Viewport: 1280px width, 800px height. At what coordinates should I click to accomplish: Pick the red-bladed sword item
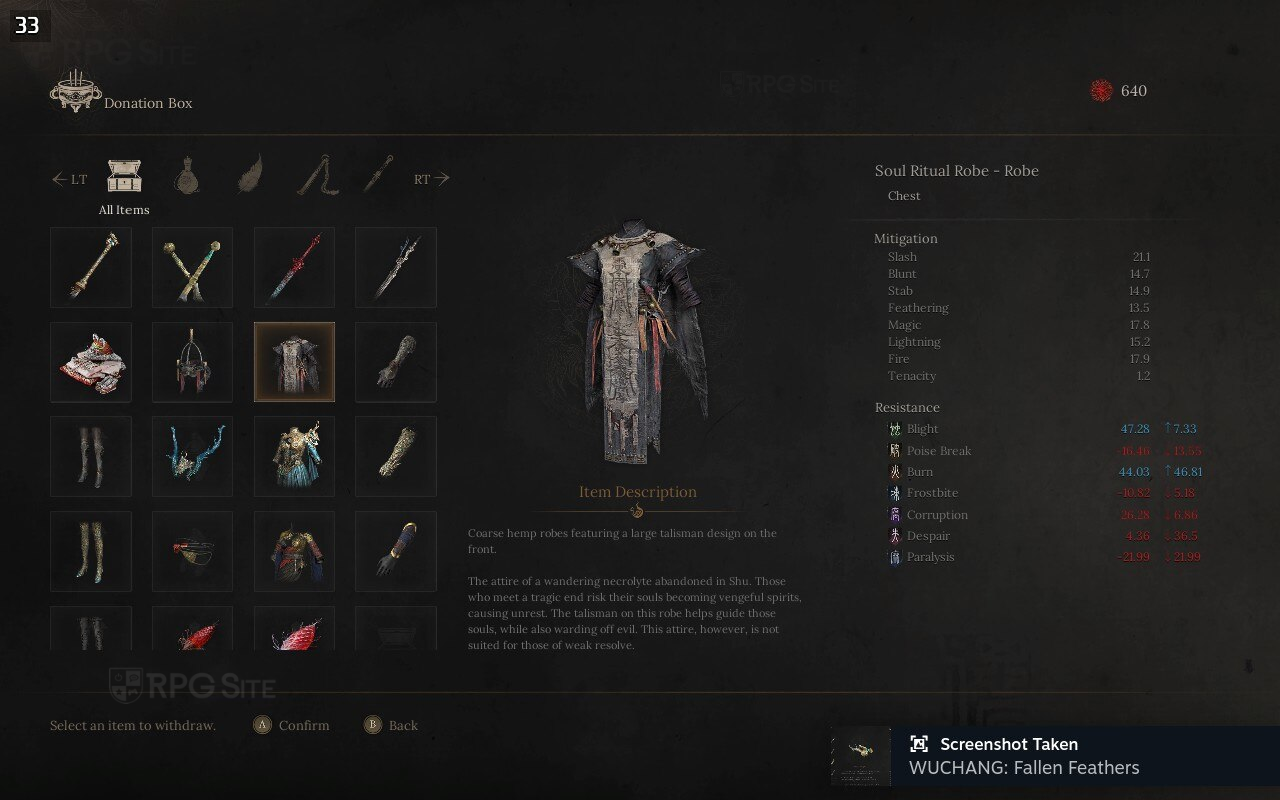pos(294,267)
